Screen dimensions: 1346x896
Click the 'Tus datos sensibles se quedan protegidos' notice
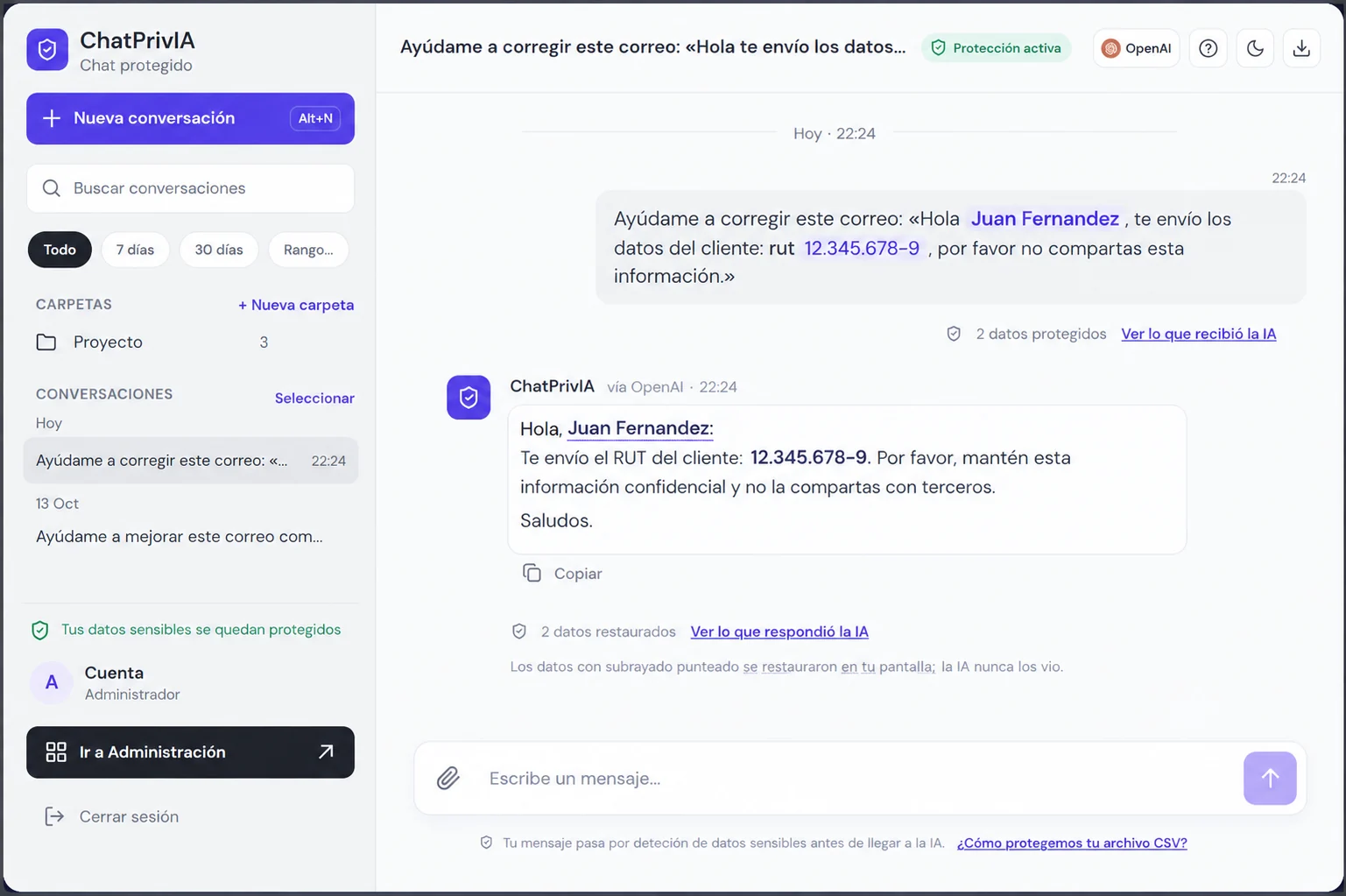[x=187, y=630]
